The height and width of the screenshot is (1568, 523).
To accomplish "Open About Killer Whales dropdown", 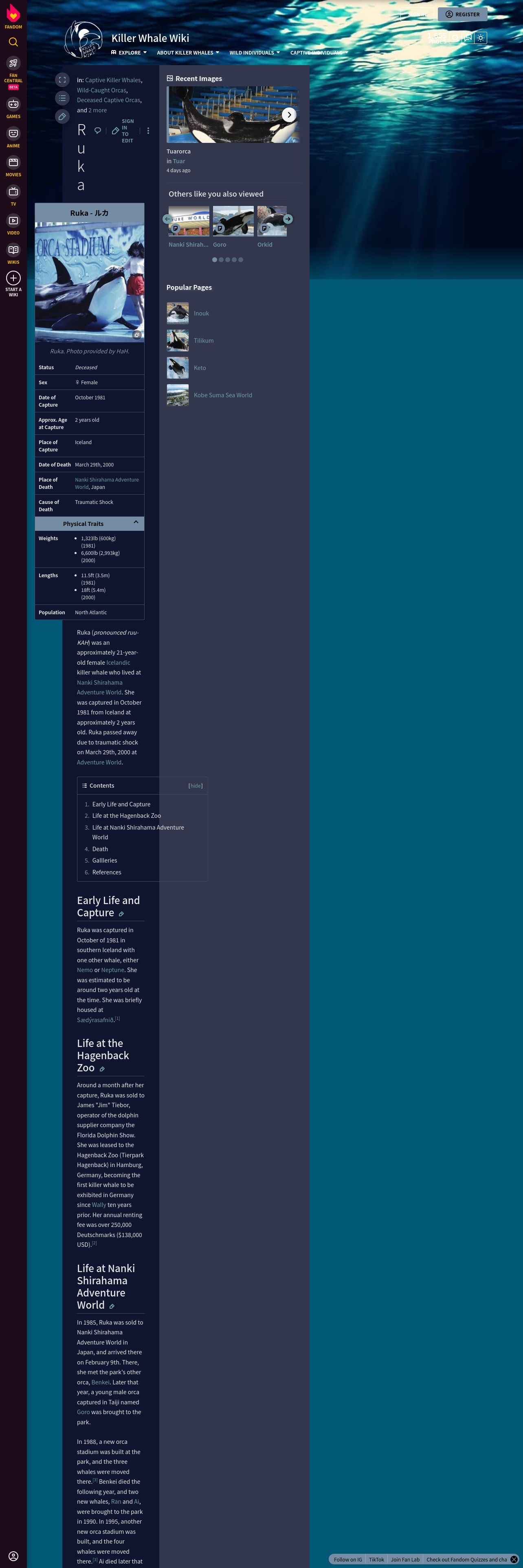I will (188, 53).
